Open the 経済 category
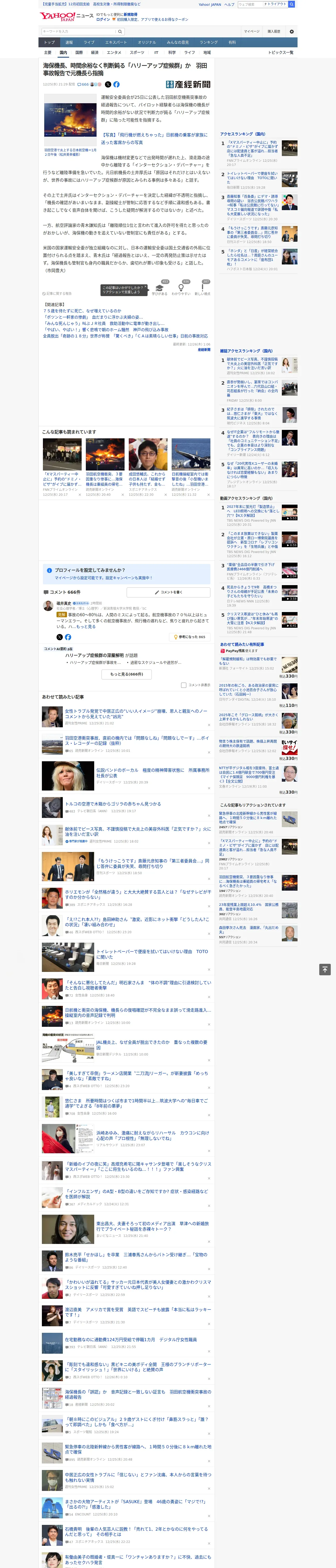The height and width of the screenshot is (1568, 336). 94,52
